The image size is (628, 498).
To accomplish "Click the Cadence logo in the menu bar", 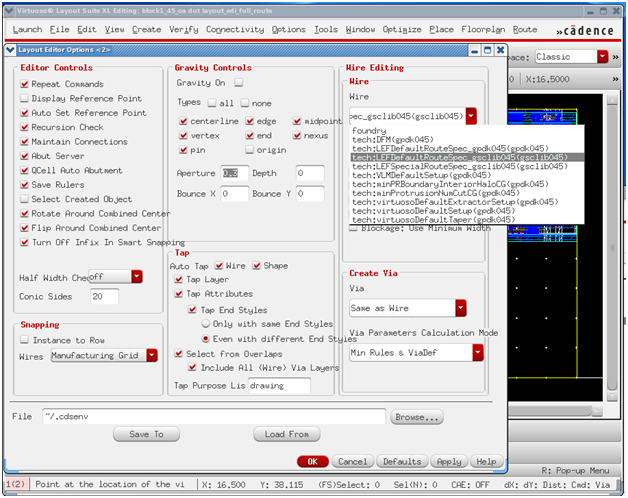I will click(583, 31).
